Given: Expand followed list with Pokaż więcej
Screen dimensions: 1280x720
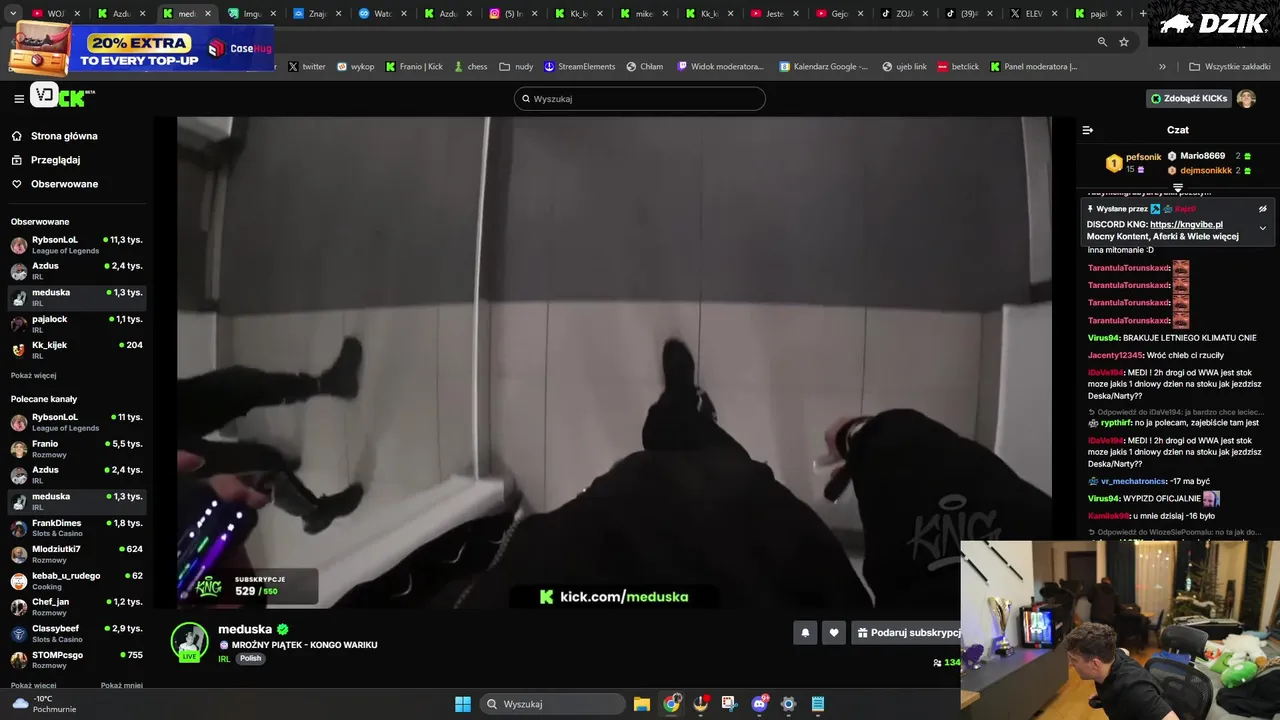Looking at the screenshot, I should pyautogui.click(x=33, y=376).
